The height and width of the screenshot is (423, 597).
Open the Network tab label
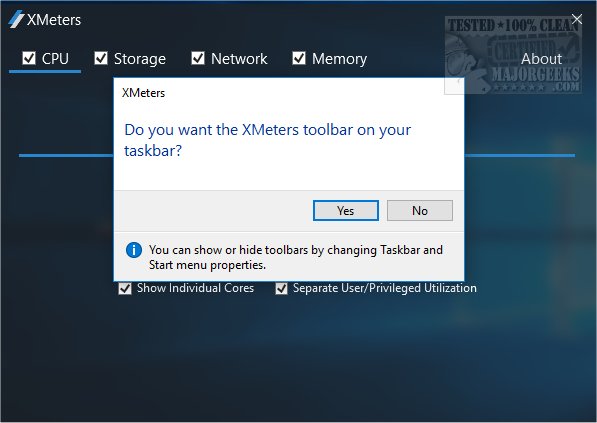239,59
